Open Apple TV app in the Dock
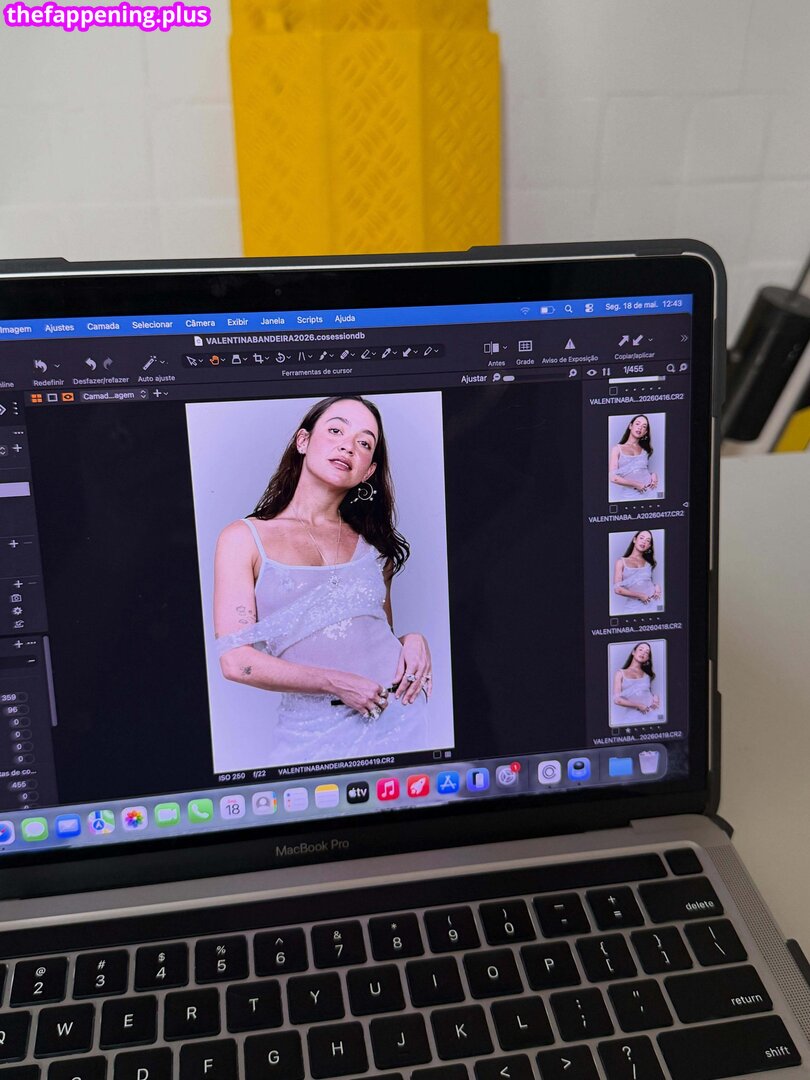 357,792
